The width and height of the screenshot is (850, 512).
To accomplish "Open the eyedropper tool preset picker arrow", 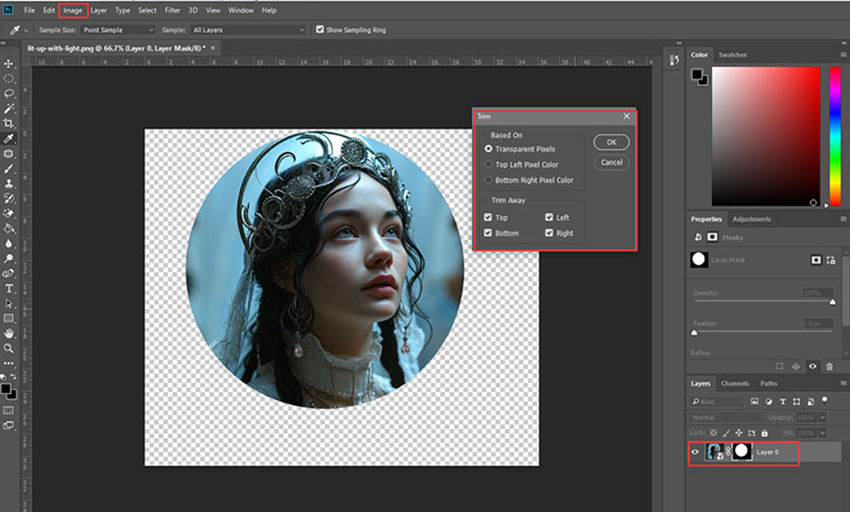I will tap(26, 30).
